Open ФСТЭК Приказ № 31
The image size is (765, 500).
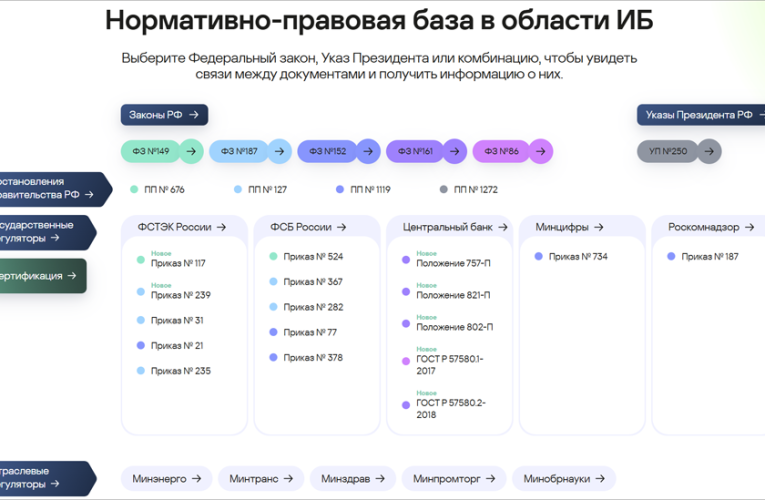[170, 320]
